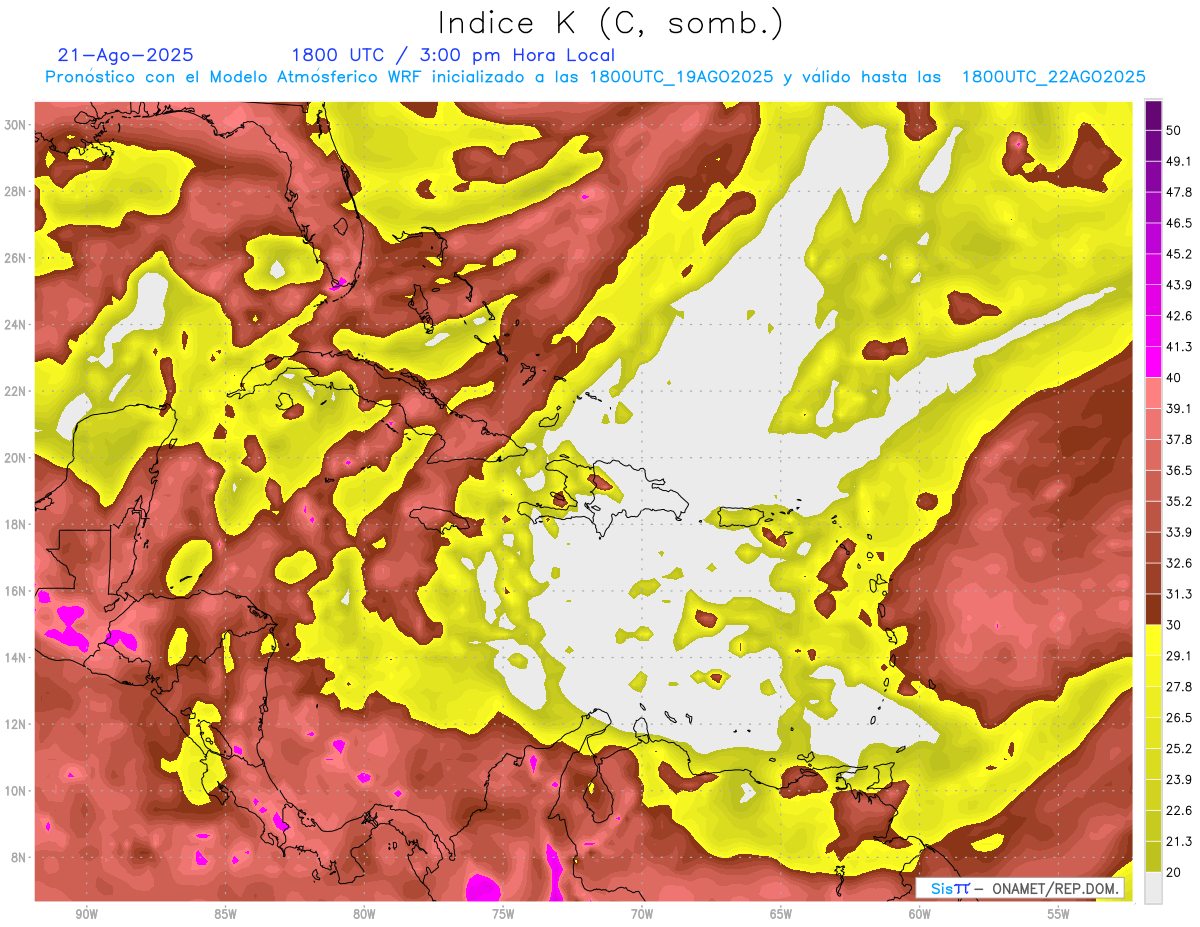The image size is (1200, 927).
Task: Click the '12N' latitude label
Action: click(x=15, y=725)
